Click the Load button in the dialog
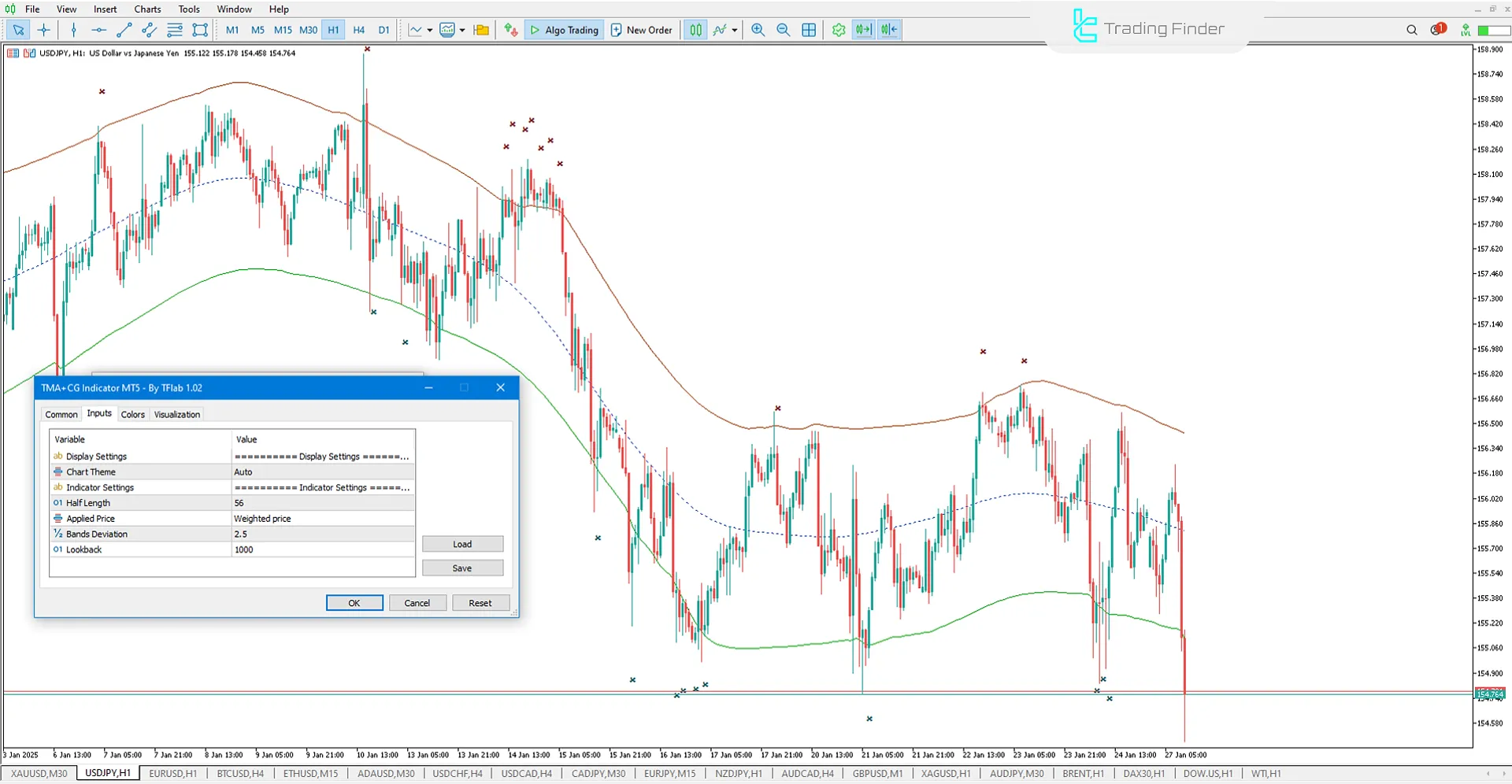Viewport: 1512px width, 784px height. pos(462,543)
